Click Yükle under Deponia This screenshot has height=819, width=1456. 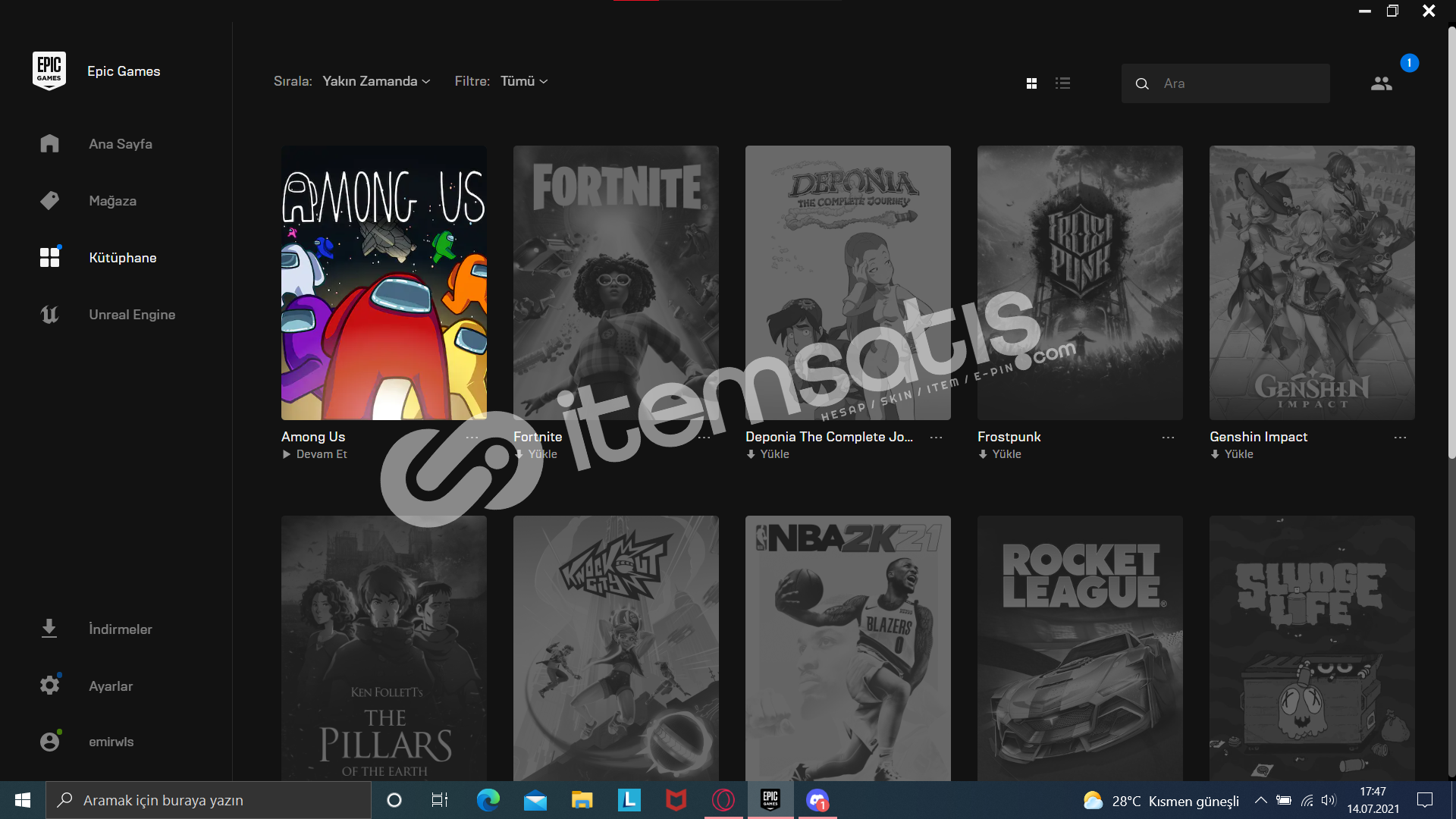pos(768,454)
